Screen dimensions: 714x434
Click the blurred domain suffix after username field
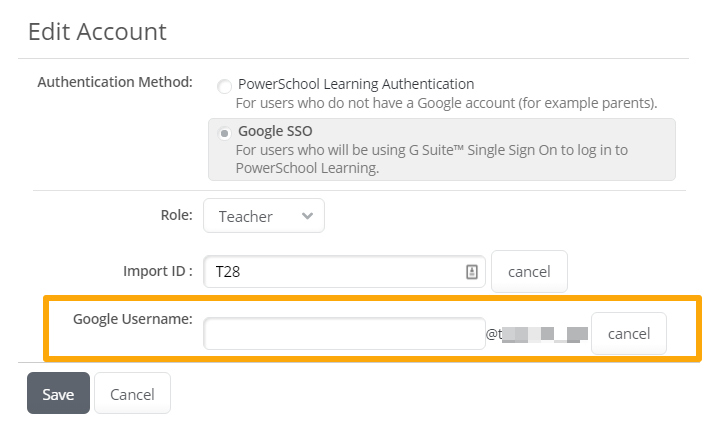(537, 334)
